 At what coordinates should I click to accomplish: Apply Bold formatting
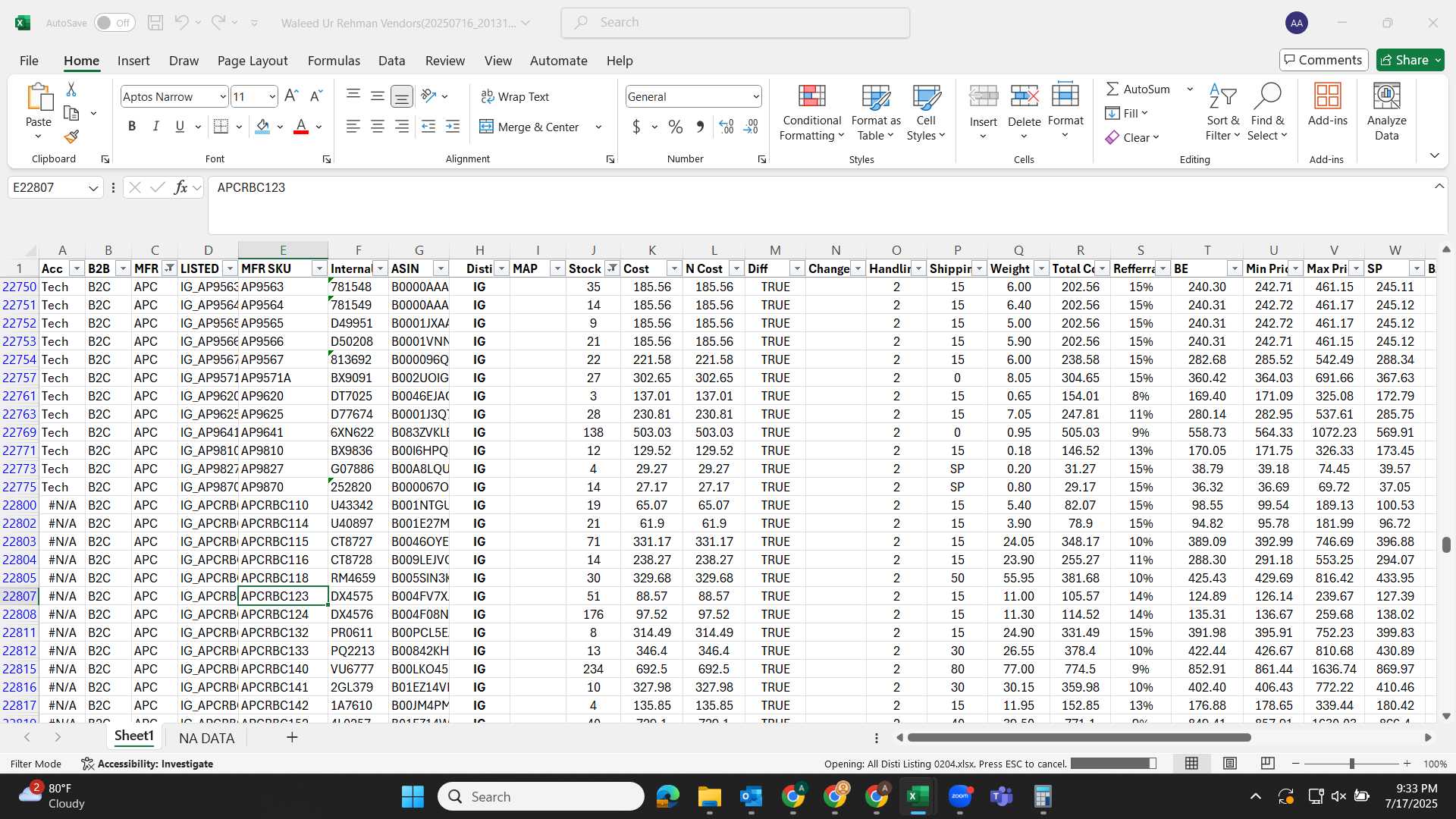click(132, 127)
